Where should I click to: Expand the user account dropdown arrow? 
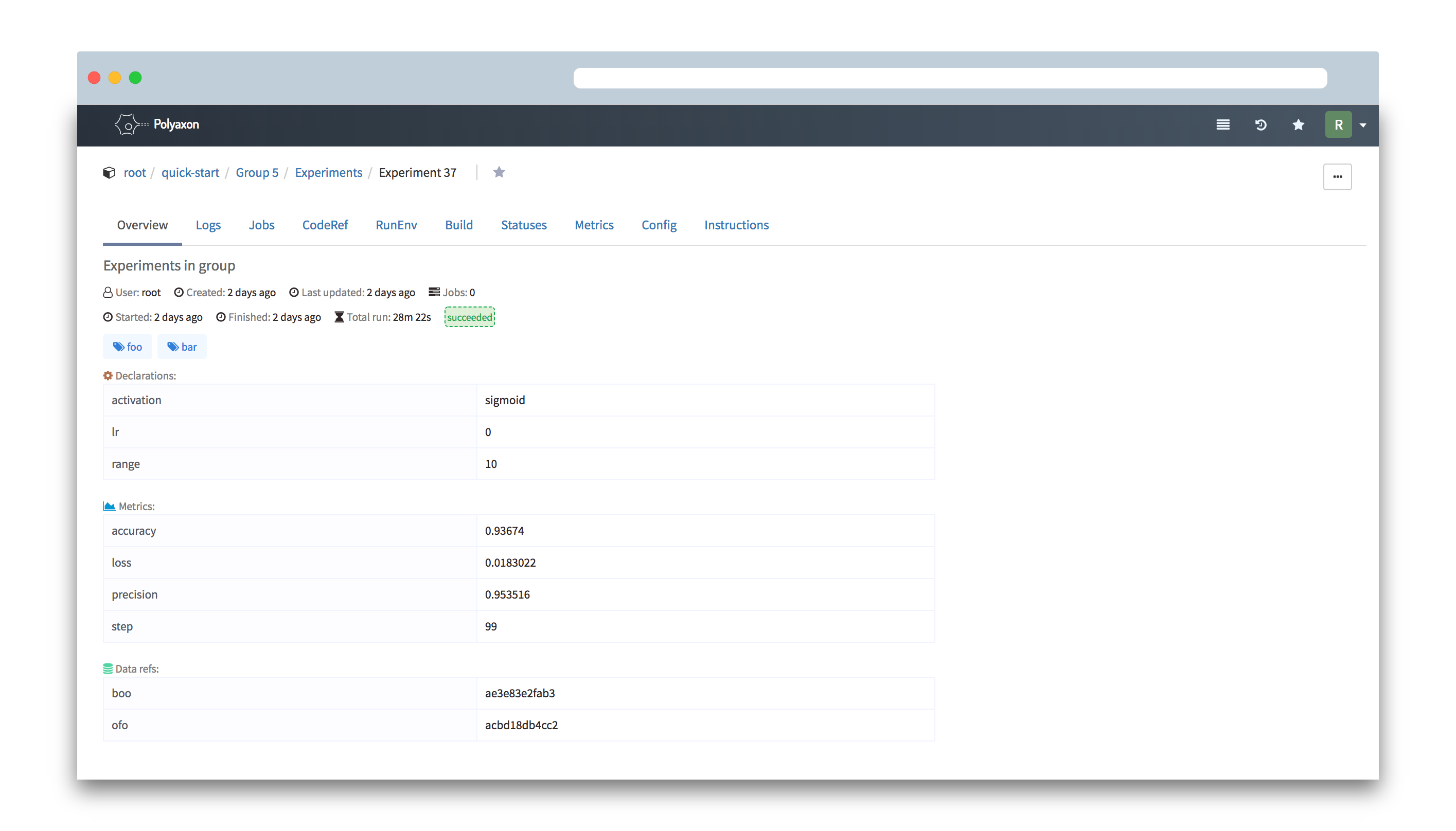[x=1363, y=125]
